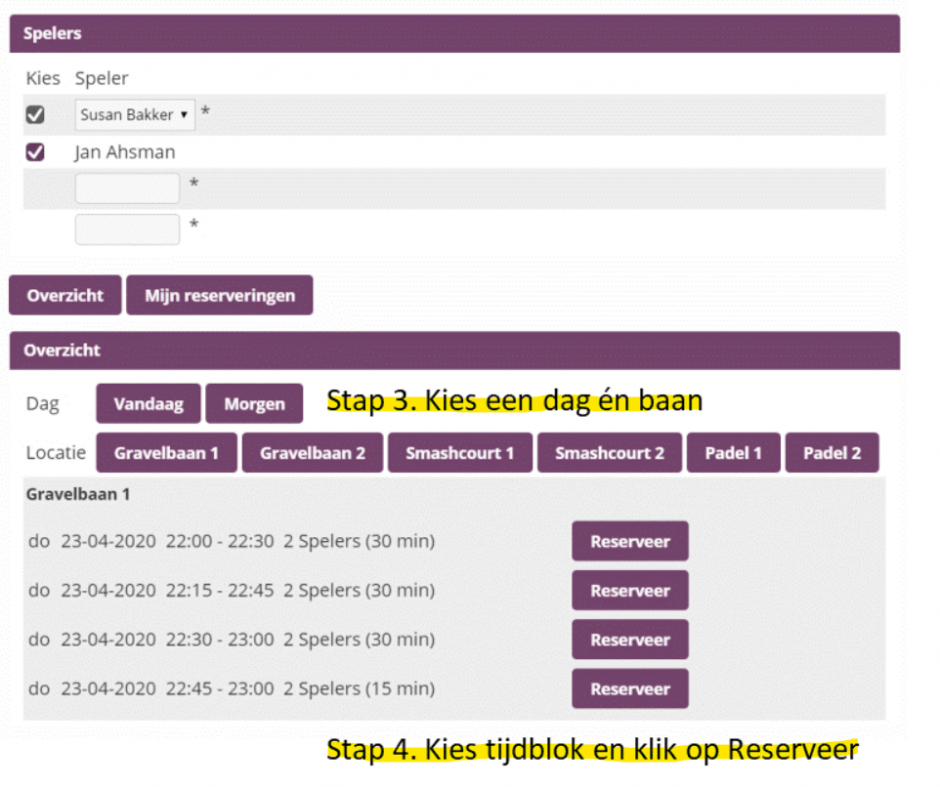Click the Overzicht button
Image resolution: width=940 pixels, height=787 pixels.
point(64,295)
